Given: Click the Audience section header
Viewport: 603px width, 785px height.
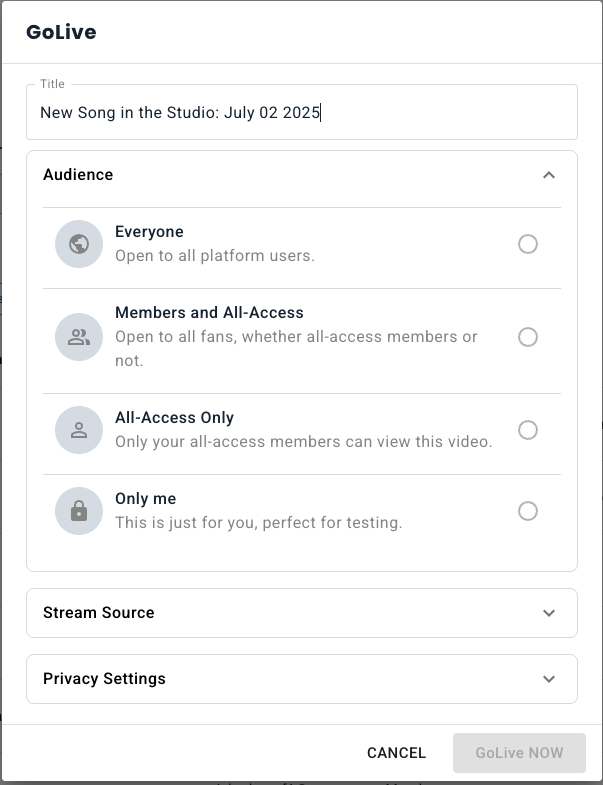Looking at the screenshot, I should 78,175.
